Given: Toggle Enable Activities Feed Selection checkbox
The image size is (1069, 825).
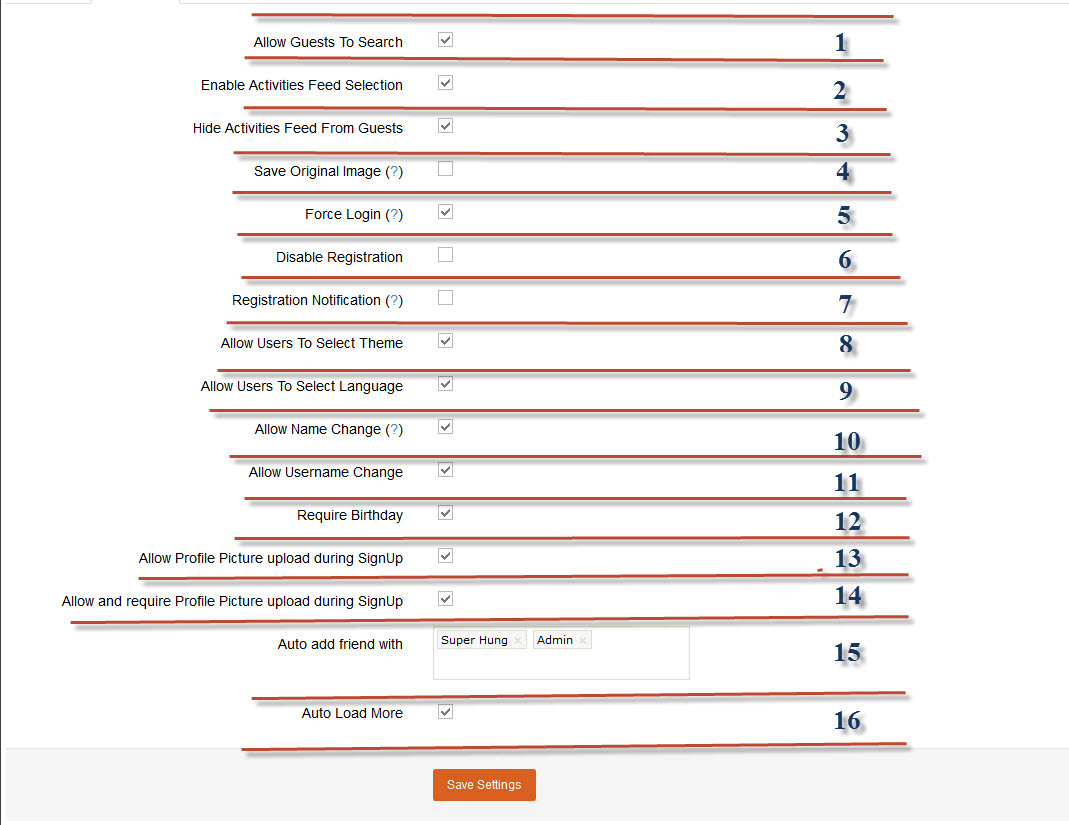Looking at the screenshot, I should (x=445, y=83).
